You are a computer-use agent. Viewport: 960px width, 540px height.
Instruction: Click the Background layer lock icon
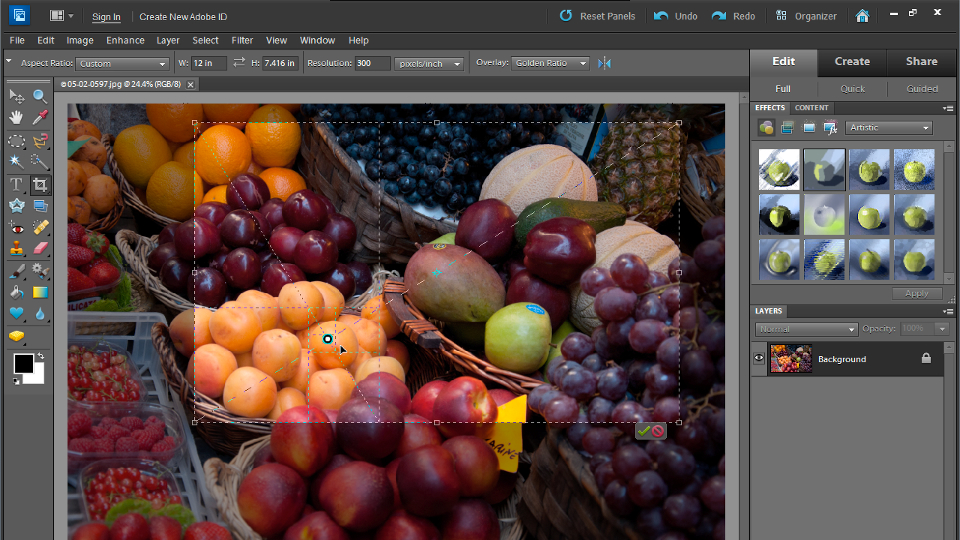pos(926,358)
